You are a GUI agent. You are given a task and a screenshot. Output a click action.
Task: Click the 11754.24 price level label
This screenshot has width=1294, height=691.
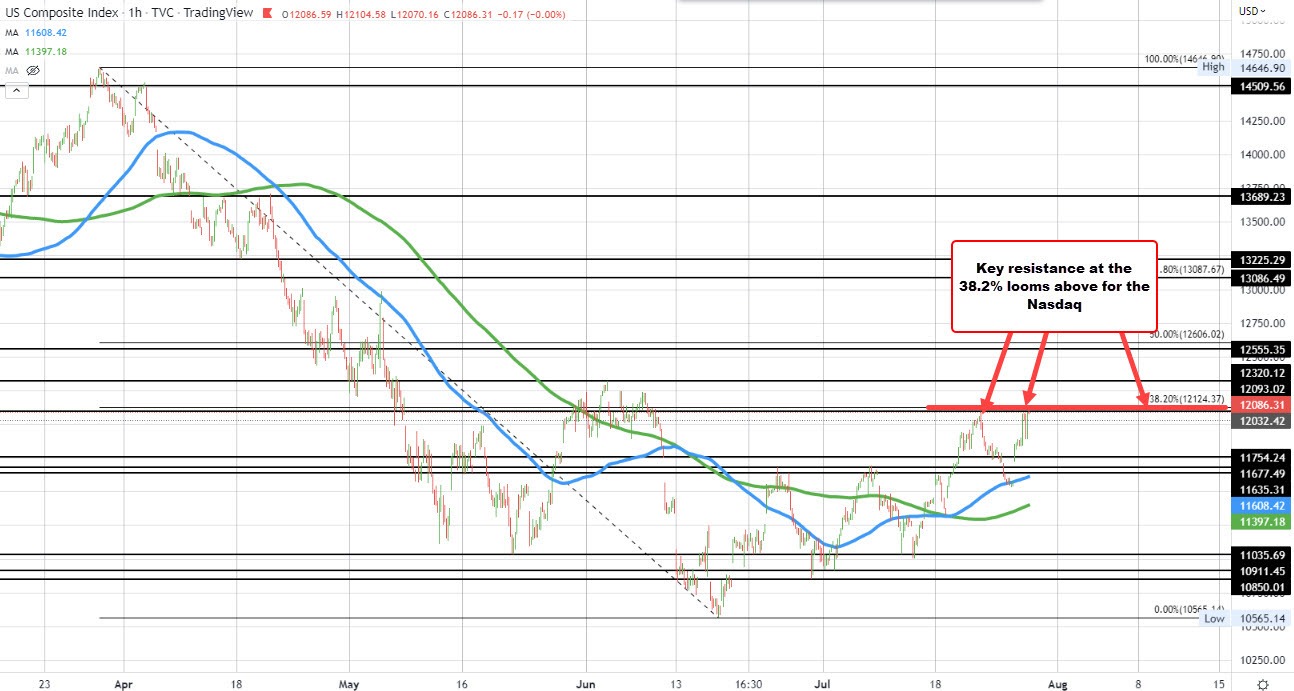(1261, 457)
